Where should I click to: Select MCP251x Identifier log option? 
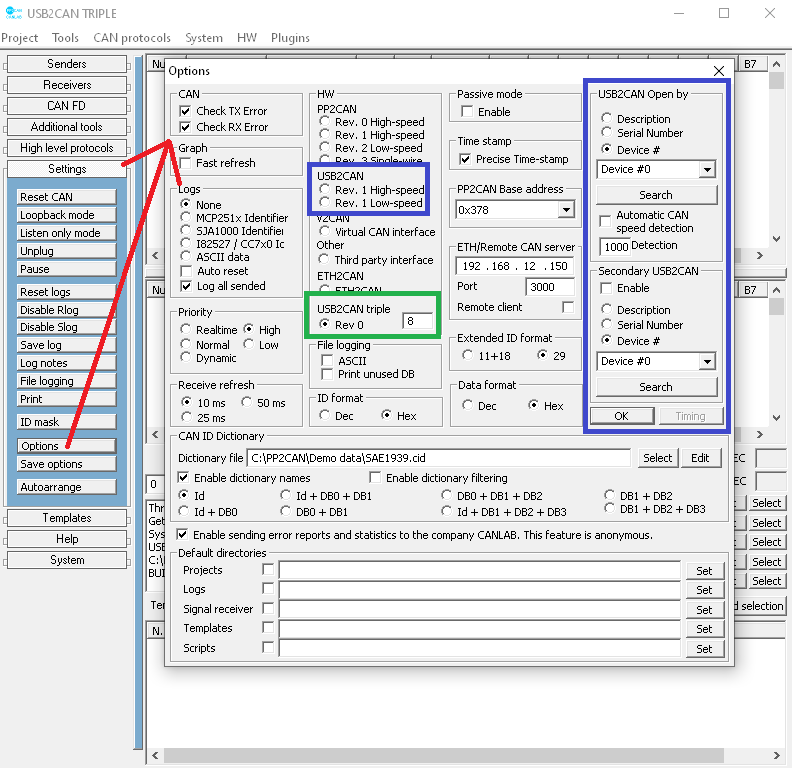[185, 217]
